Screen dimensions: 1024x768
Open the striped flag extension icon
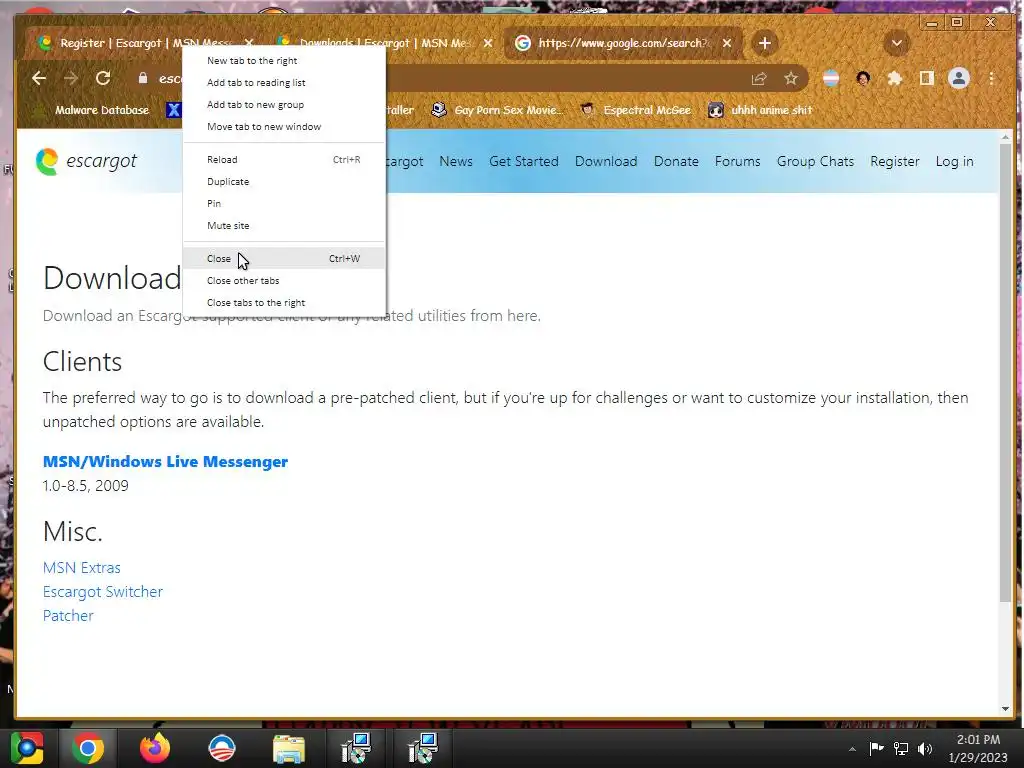click(x=831, y=78)
